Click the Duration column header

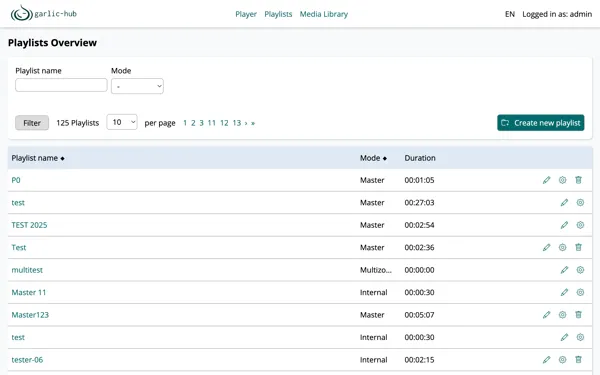click(420, 158)
